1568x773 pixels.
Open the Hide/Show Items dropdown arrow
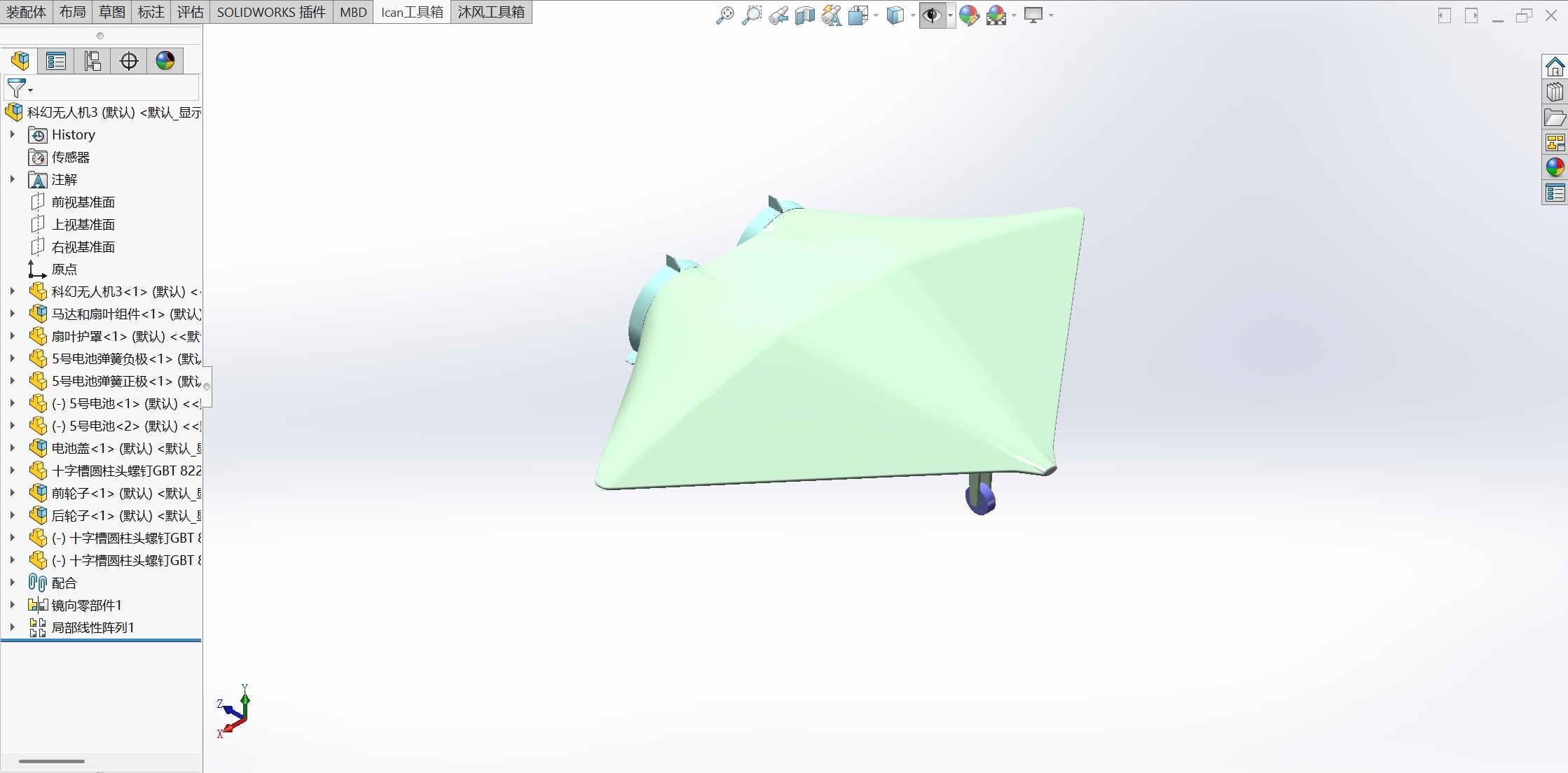[950, 15]
